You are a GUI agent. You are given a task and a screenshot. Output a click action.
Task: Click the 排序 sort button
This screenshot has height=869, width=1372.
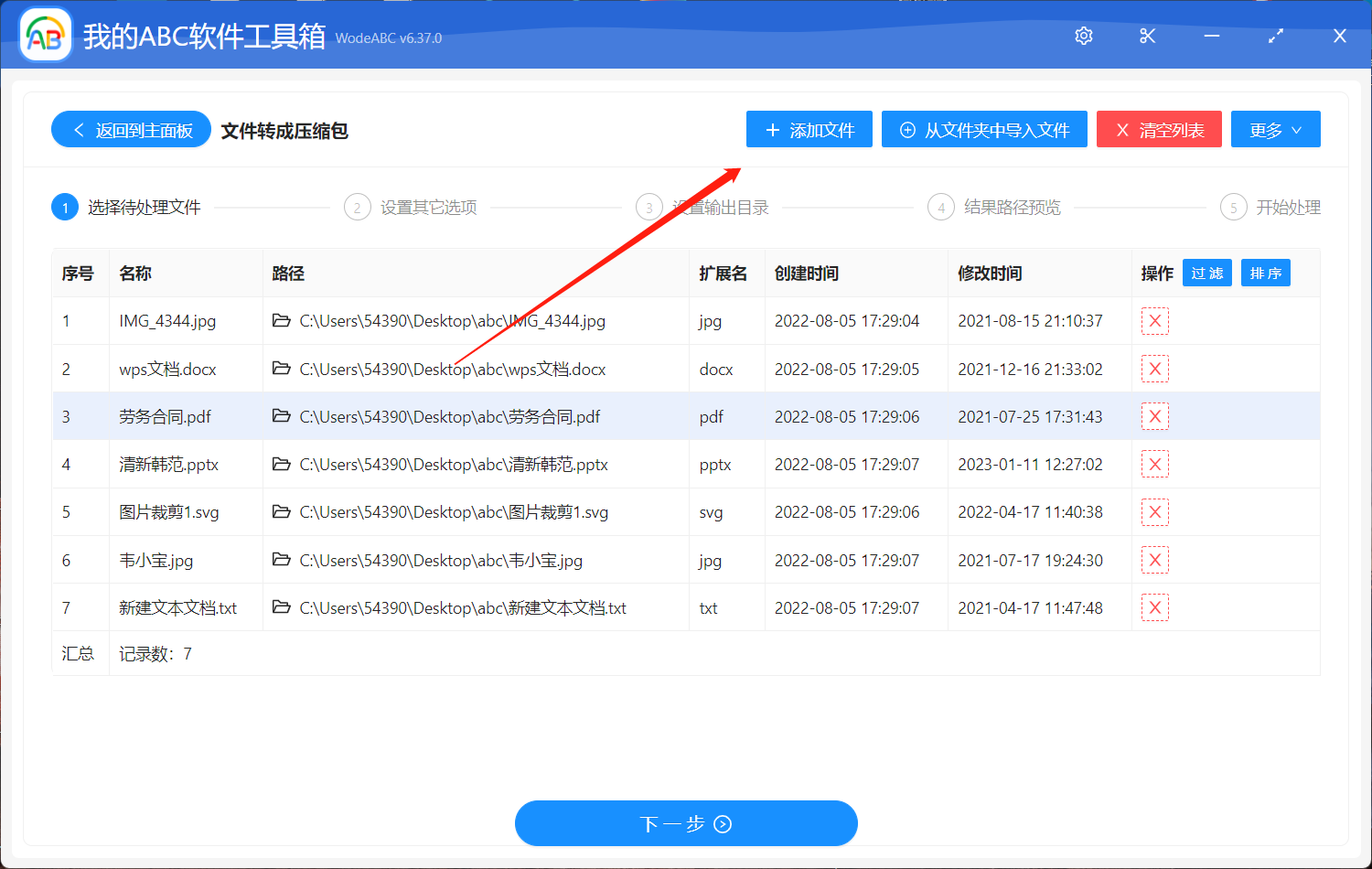1265,272
